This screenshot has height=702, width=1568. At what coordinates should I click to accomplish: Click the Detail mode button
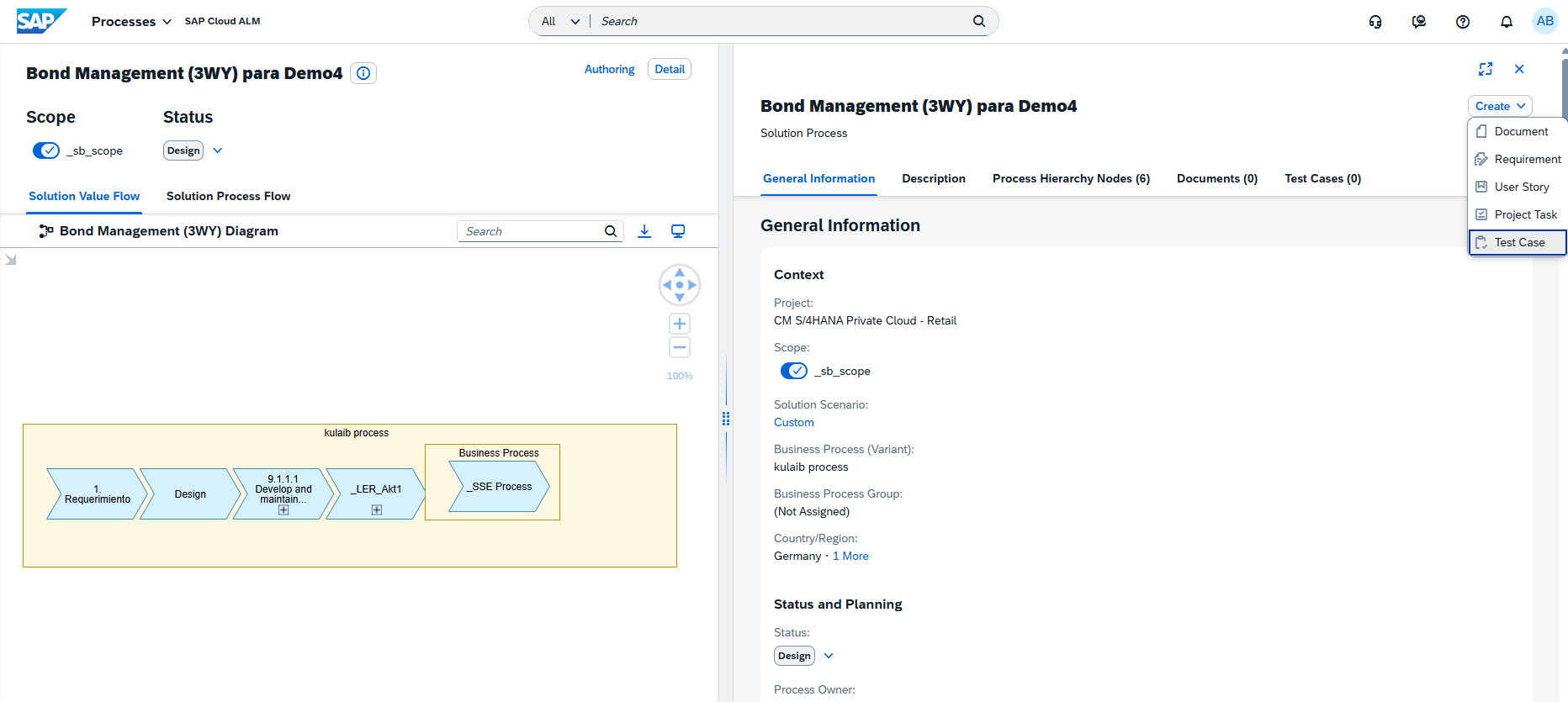point(670,69)
